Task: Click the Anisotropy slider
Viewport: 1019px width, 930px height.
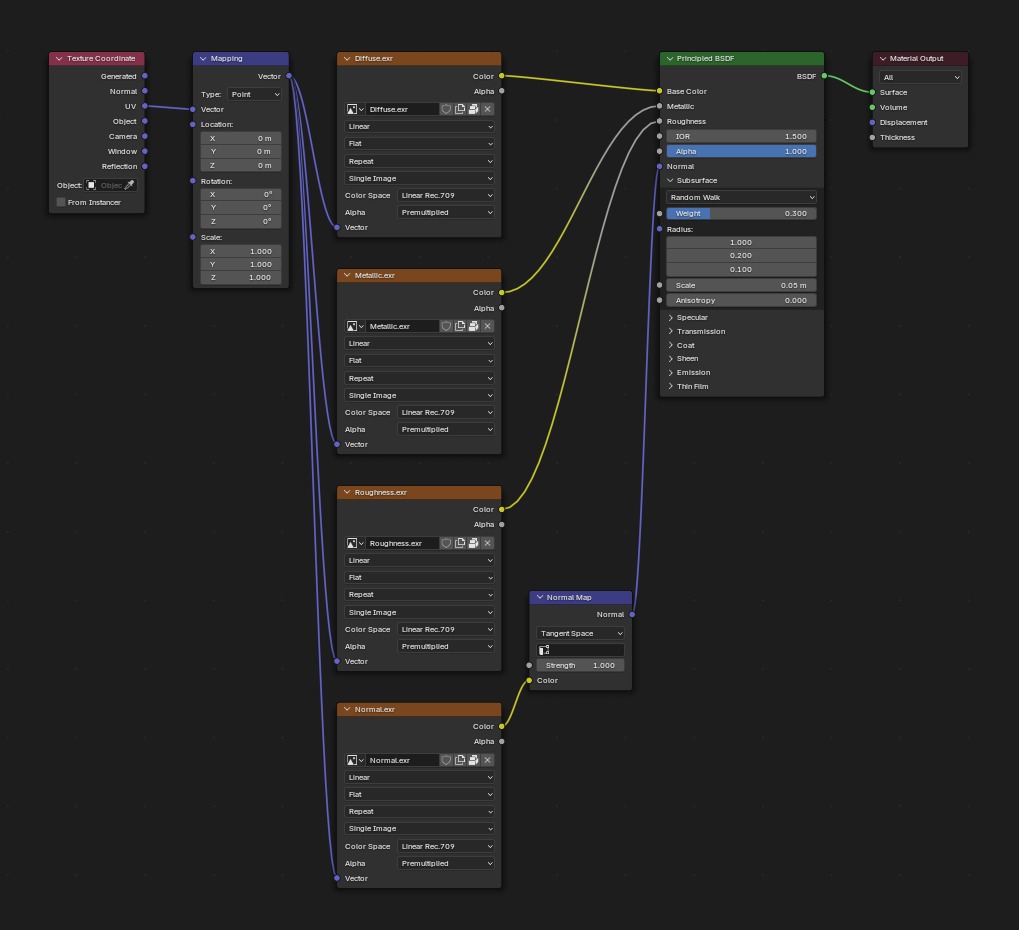Action: click(x=741, y=300)
